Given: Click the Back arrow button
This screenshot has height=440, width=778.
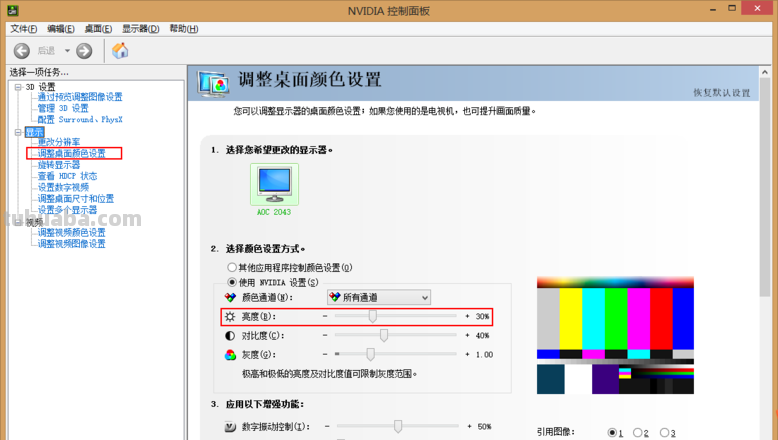Looking at the screenshot, I should 23,51.
